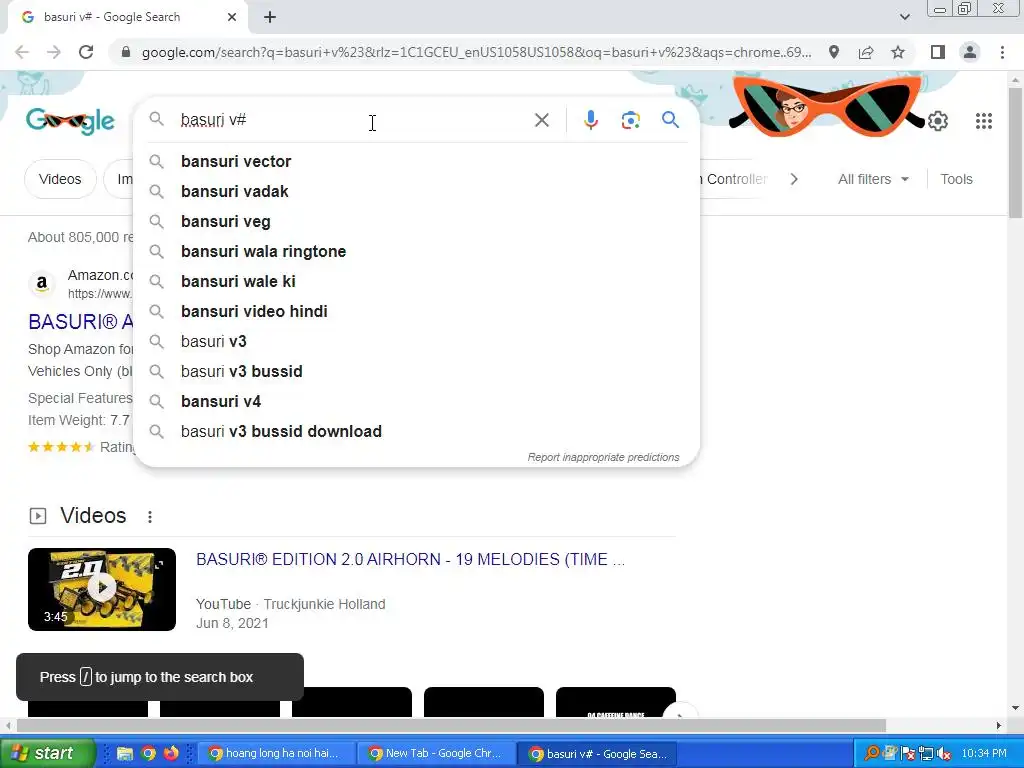Select suggestion 'bansuri wale ki'
This screenshot has height=768, width=1024.
[x=416, y=281]
